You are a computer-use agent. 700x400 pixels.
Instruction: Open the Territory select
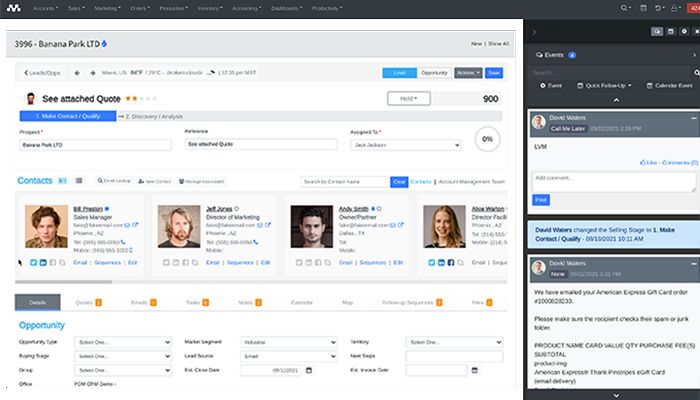pyautogui.click(x=454, y=342)
